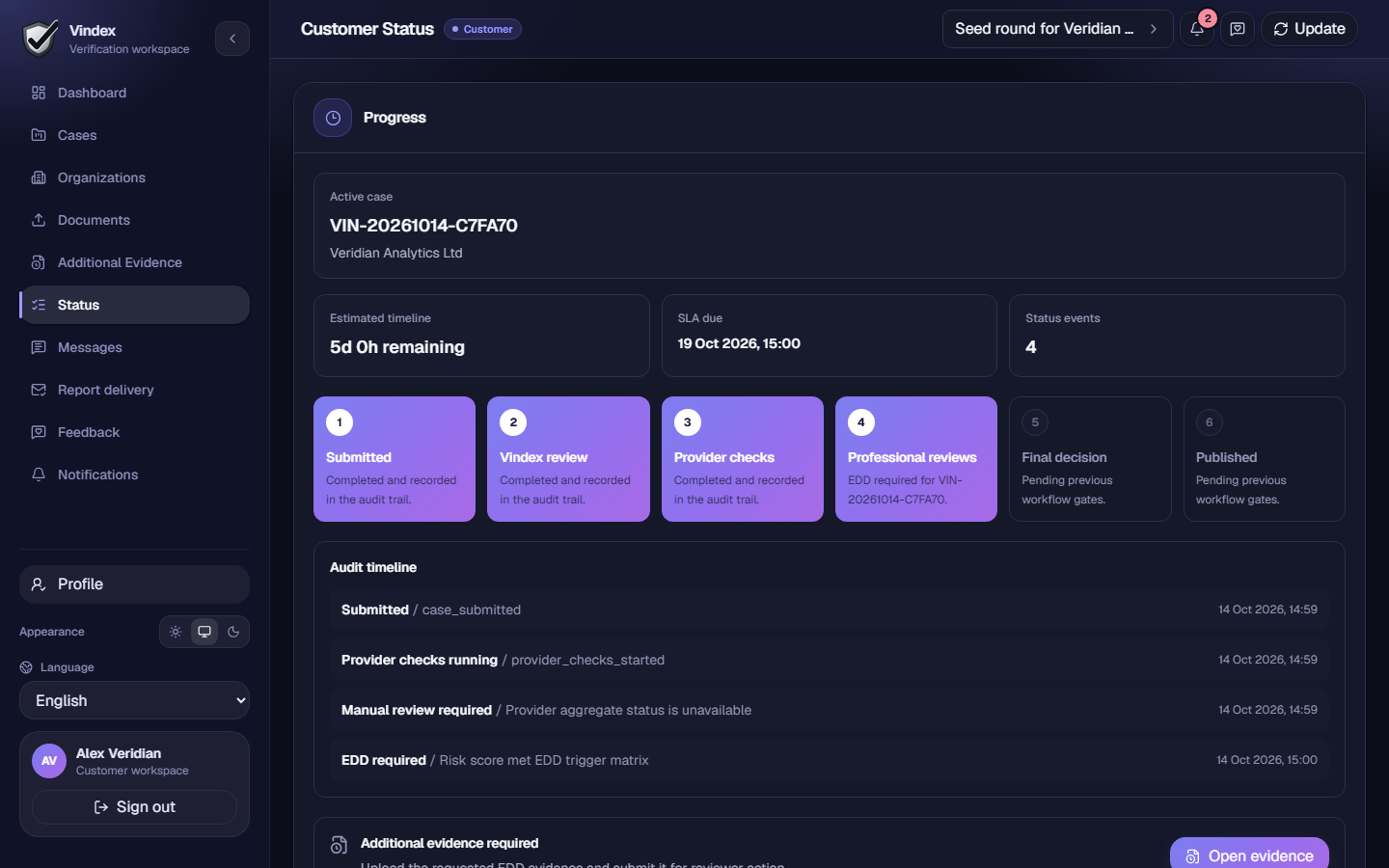
Task: Open the Language dropdown set to English
Action: [x=134, y=700]
